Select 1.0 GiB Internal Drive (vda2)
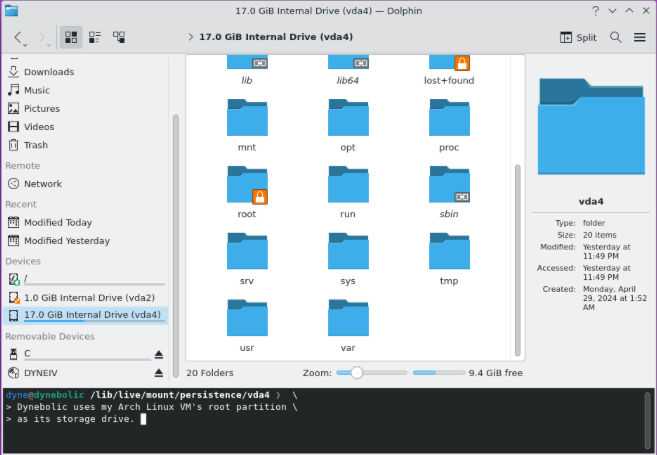This screenshot has width=657, height=455. (86, 297)
